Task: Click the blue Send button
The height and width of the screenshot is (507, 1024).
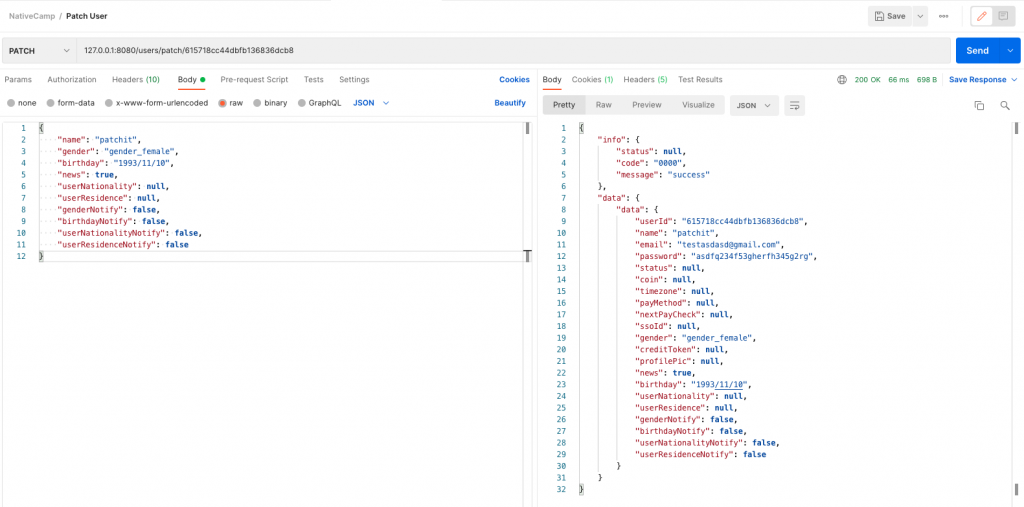Action: 978,50
